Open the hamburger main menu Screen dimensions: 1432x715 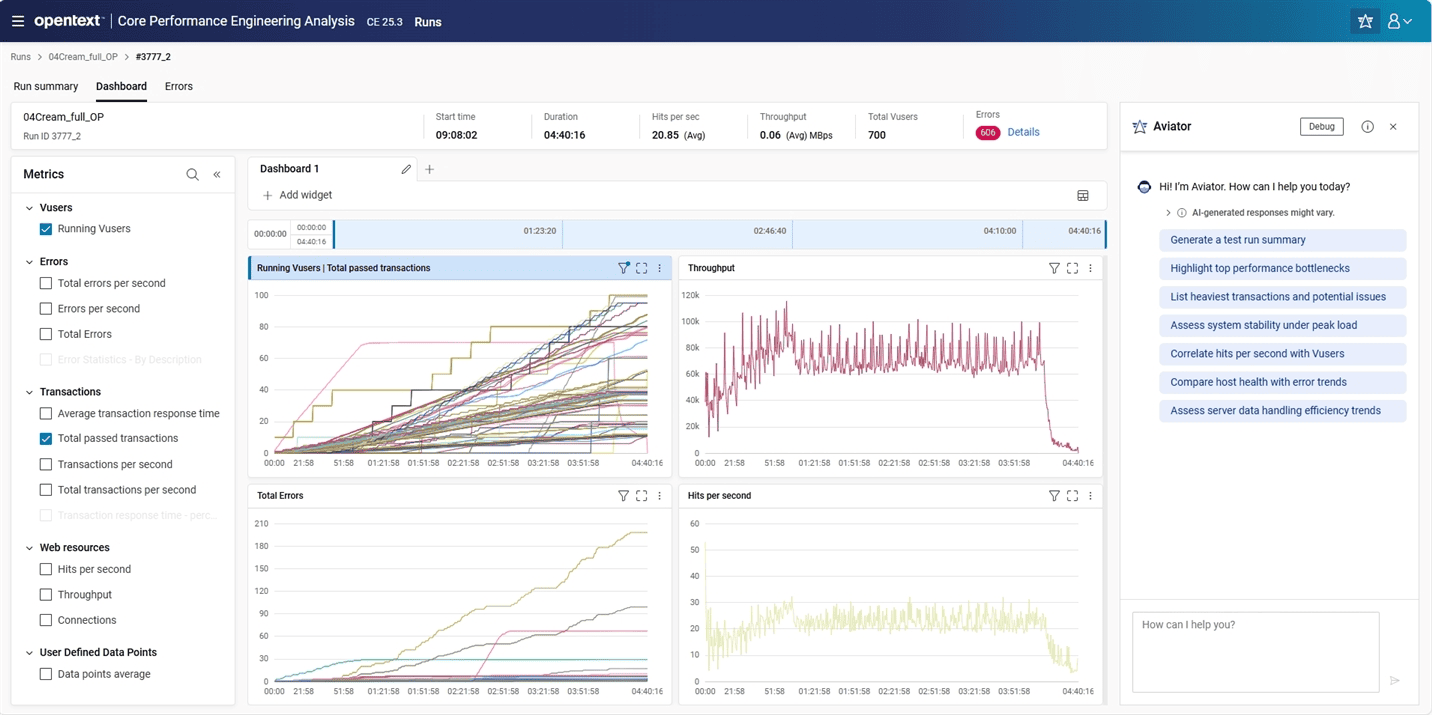tap(17, 21)
